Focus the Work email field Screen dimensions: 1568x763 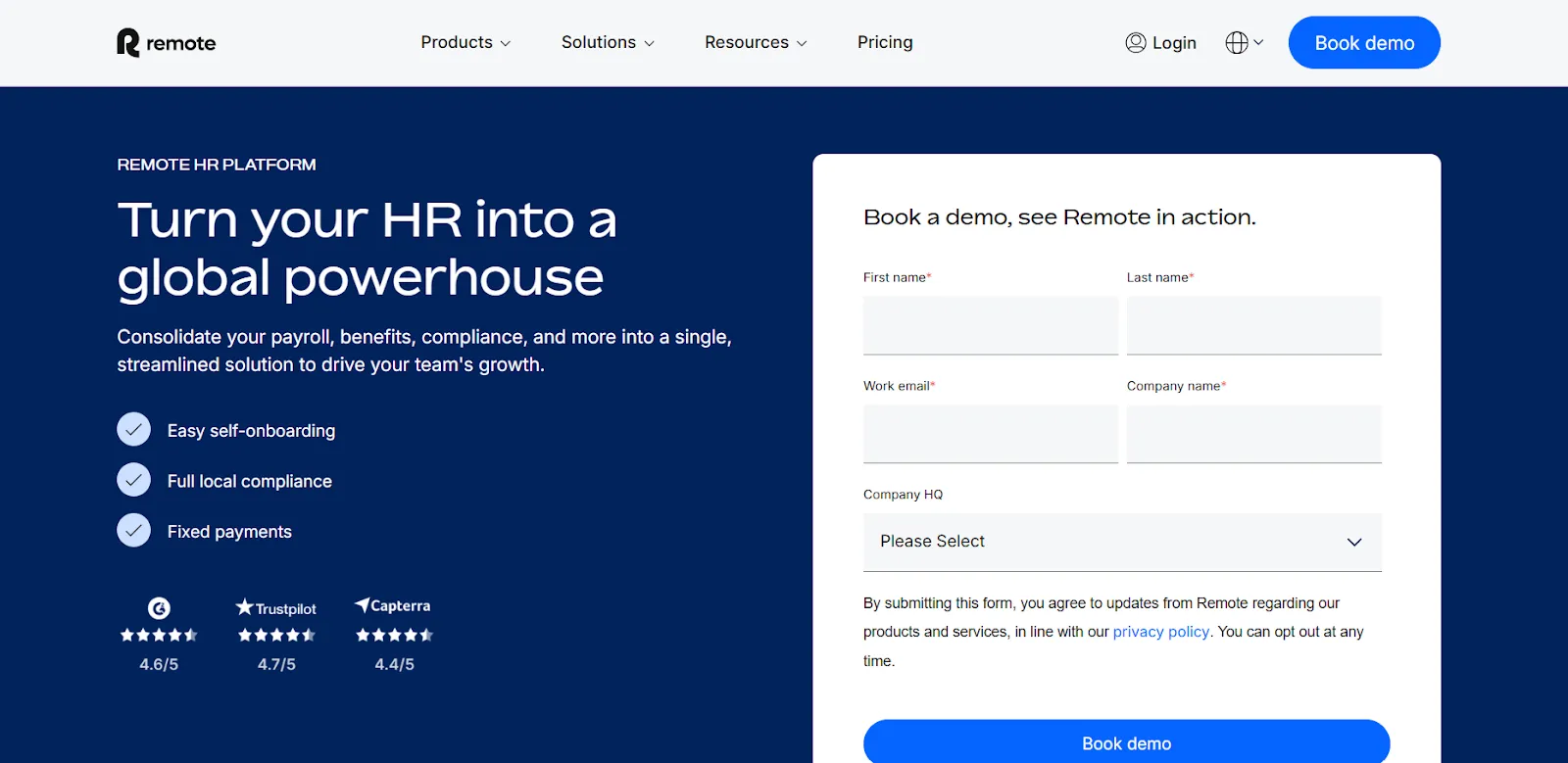(x=990, y=434)
